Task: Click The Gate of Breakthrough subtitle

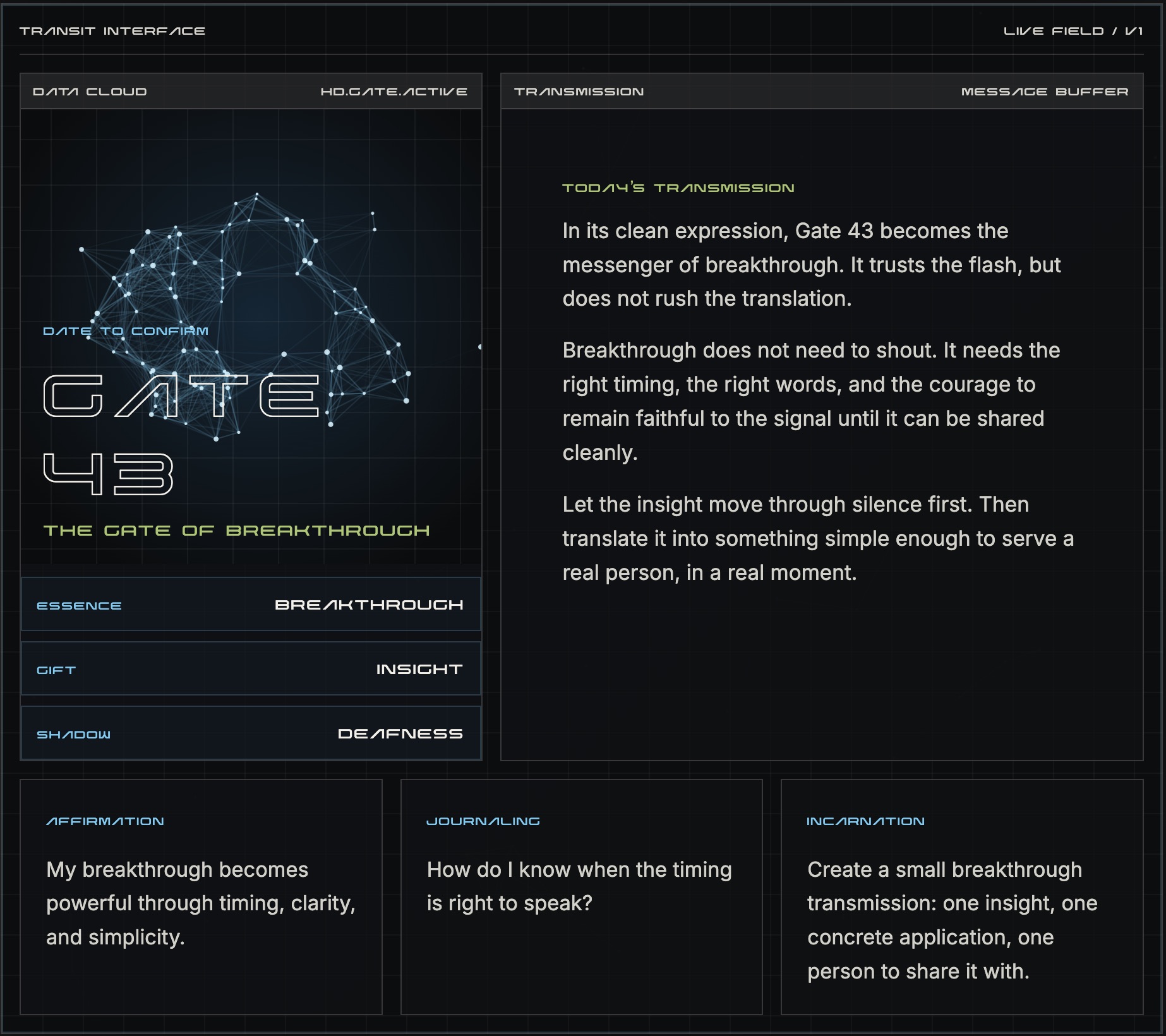Action: 236,531
